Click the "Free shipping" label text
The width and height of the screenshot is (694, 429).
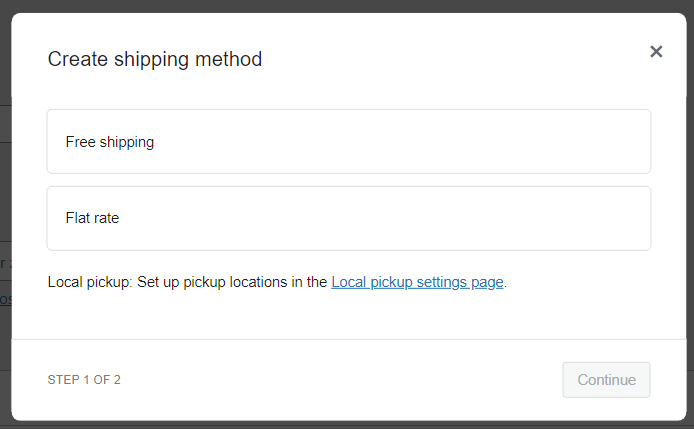[110, 142]
